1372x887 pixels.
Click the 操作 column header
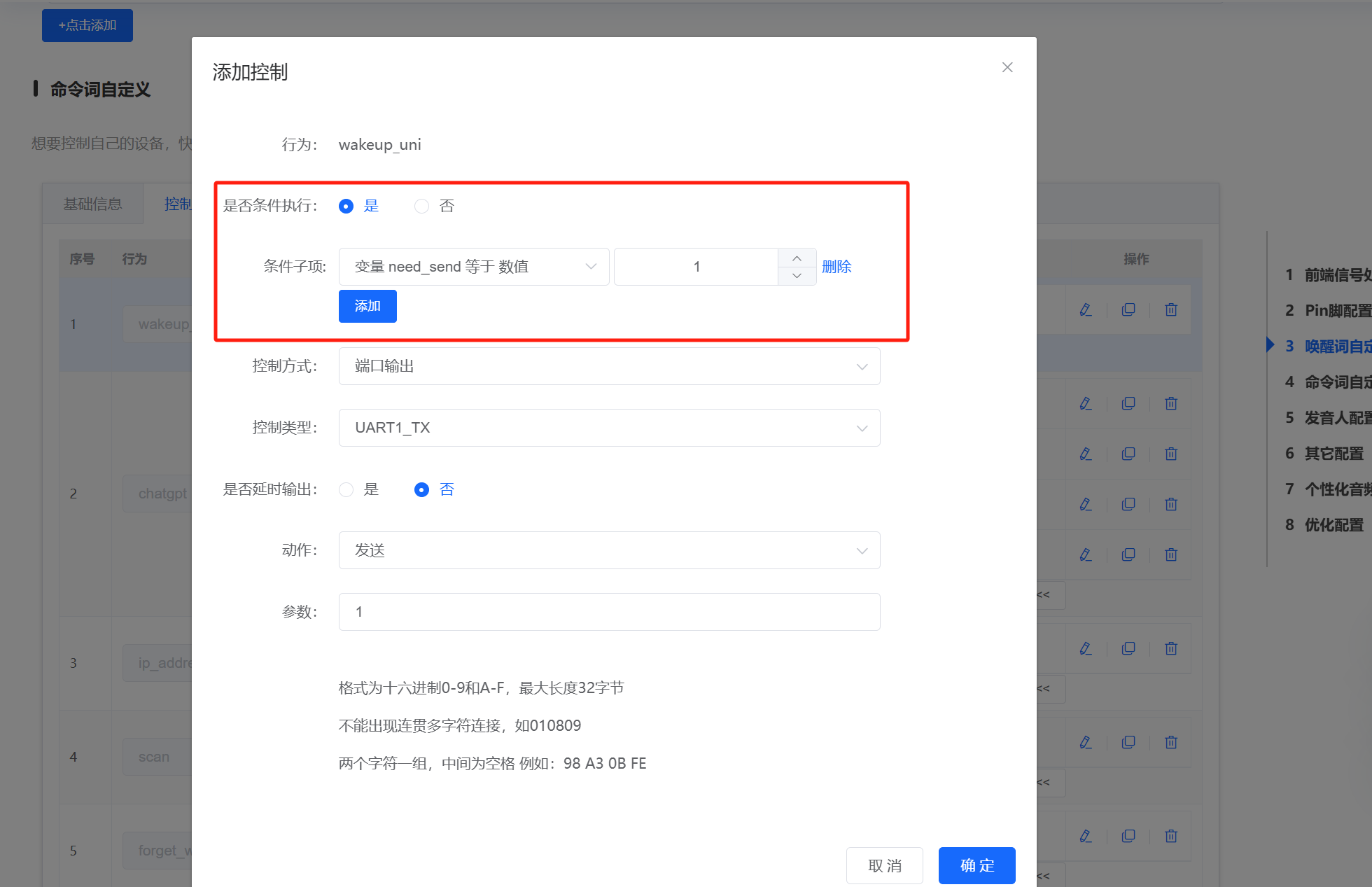point(1136,259)
